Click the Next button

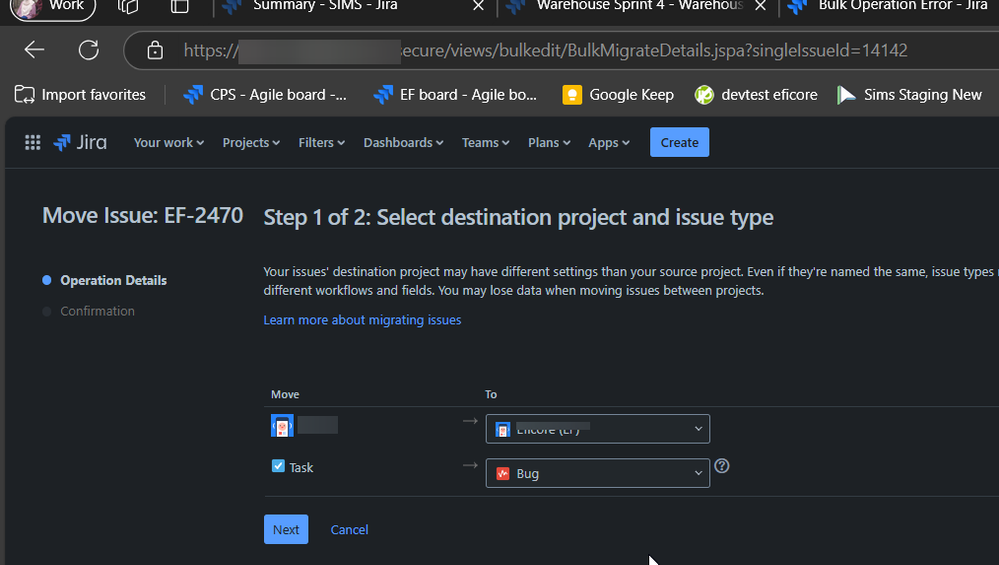[286, 529]
